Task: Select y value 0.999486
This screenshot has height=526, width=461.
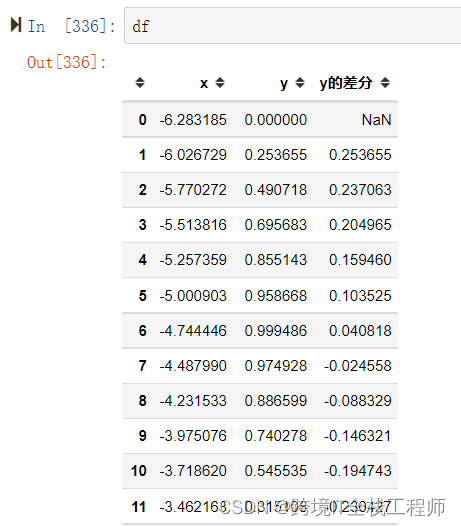Action: tap(275, 331)
